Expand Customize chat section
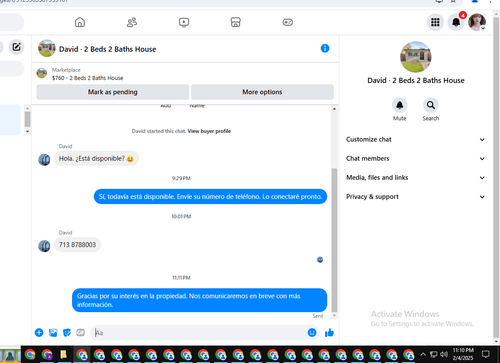This screenshot has width=500, height=363. point(415,139)
